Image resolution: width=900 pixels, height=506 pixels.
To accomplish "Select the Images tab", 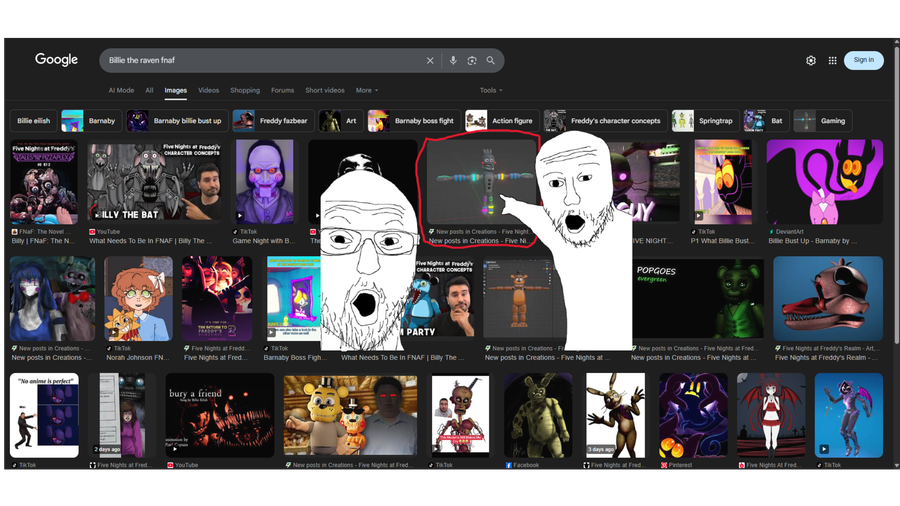I will click(176, 91).
